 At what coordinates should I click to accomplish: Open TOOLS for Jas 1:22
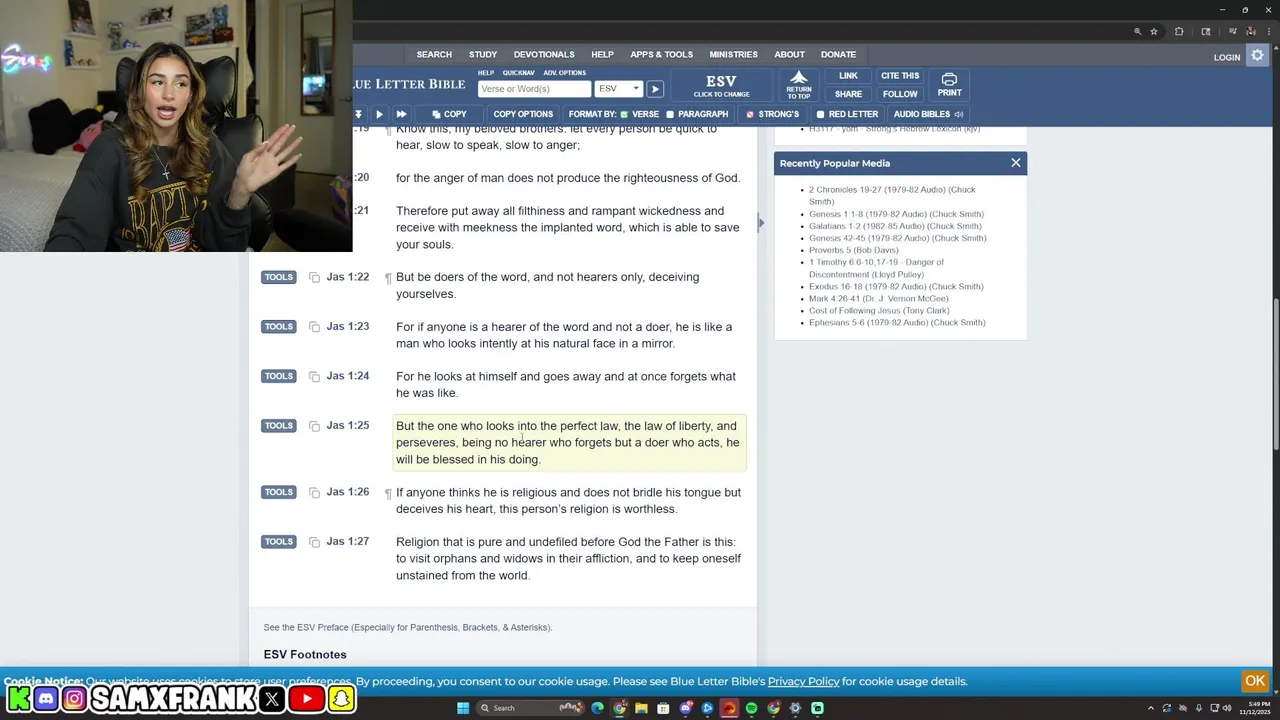[x=279, y=277]
